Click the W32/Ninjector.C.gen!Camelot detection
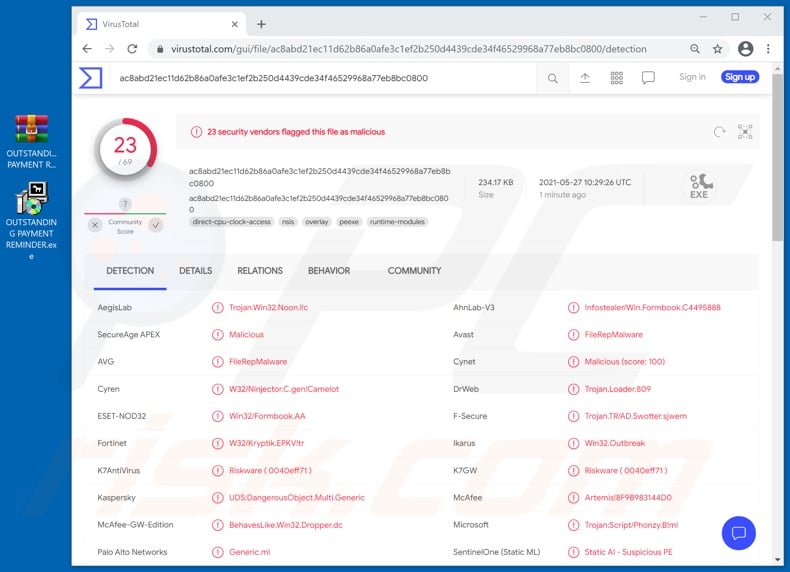This screenshot has height=572, width=790. 284,389
